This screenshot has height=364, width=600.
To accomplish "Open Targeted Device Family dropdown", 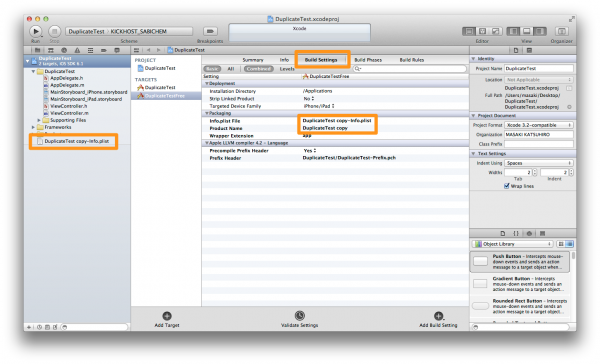I will [319, 106].
